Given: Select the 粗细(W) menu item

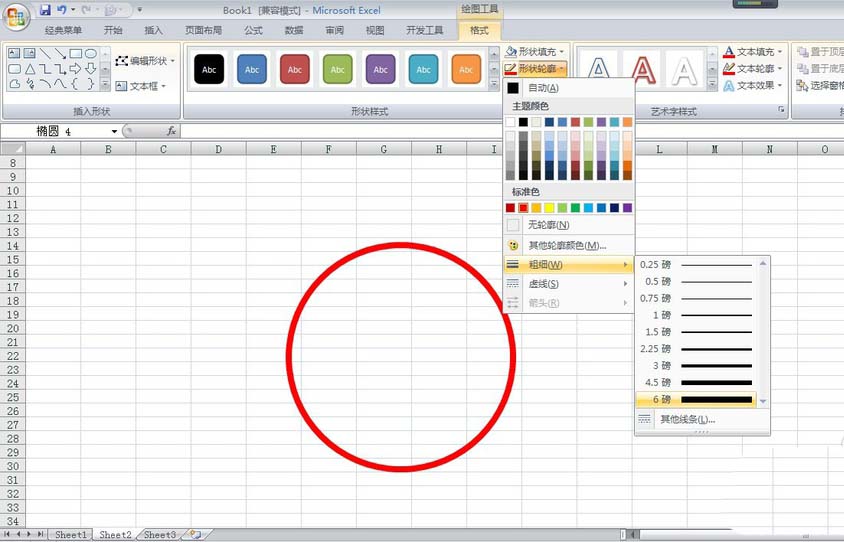Looking at the screenshot, I should [x=568, y=264].
